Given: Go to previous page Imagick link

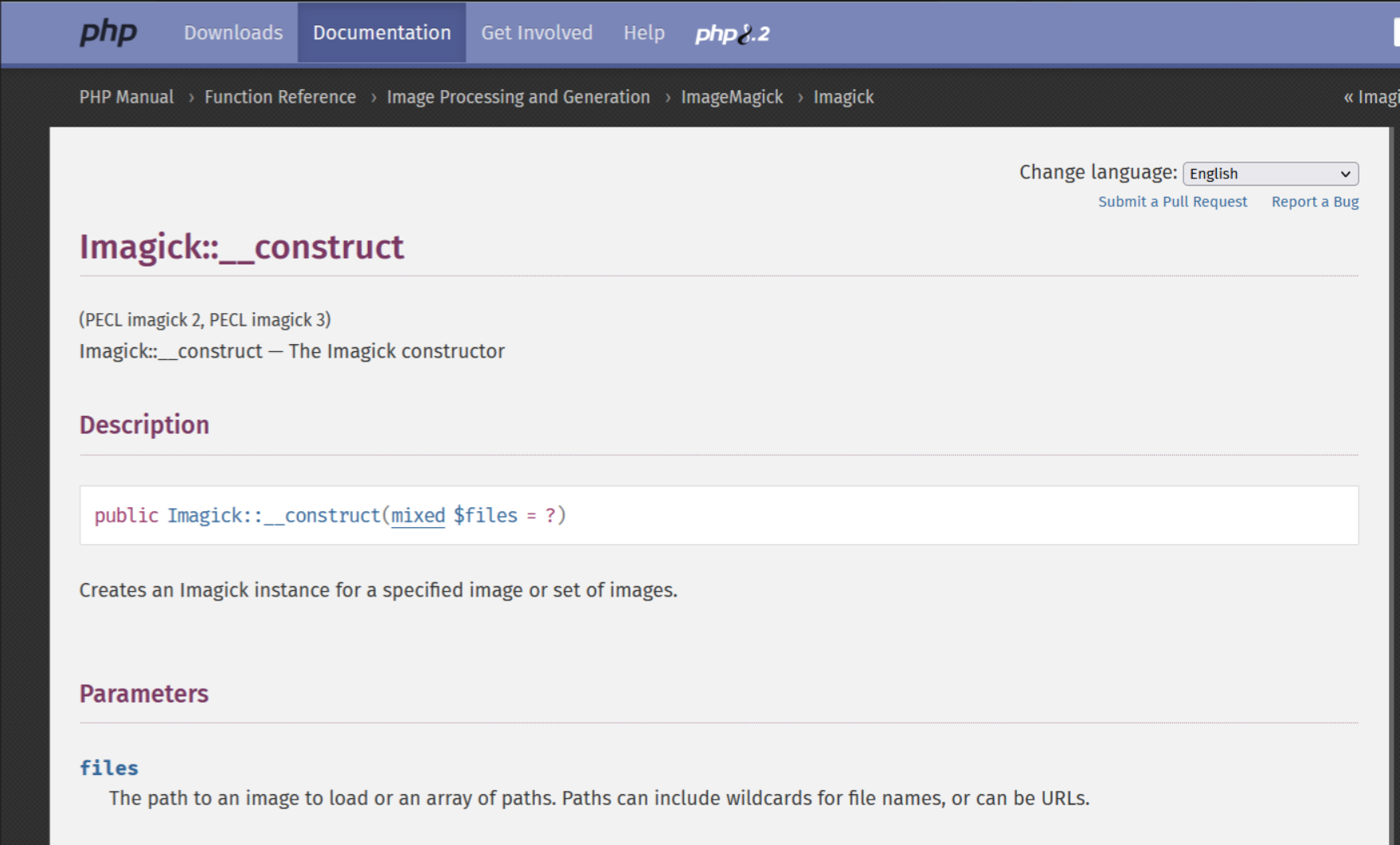Looking at the screenshot, I should (1371, 97).
